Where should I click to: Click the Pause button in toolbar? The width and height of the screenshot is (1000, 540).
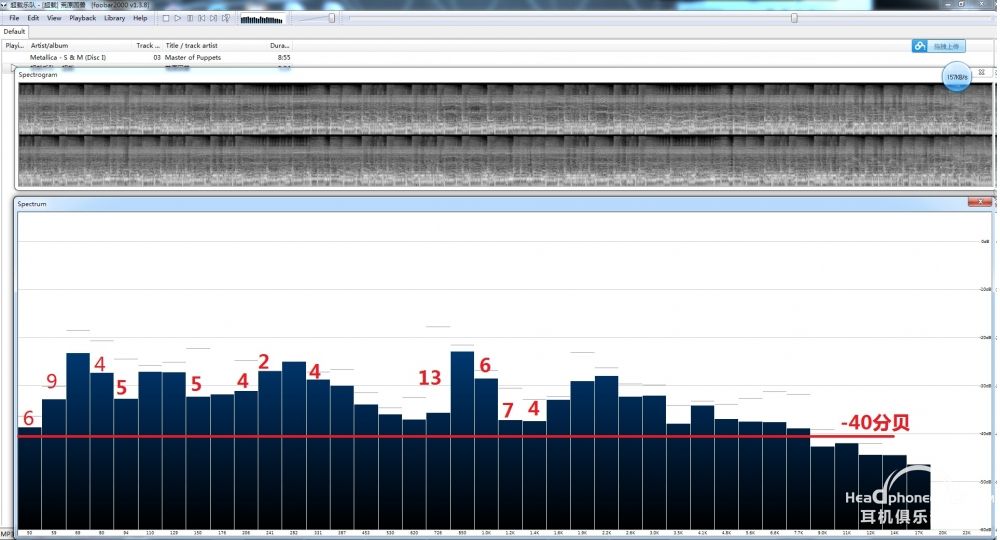[190, 18]
